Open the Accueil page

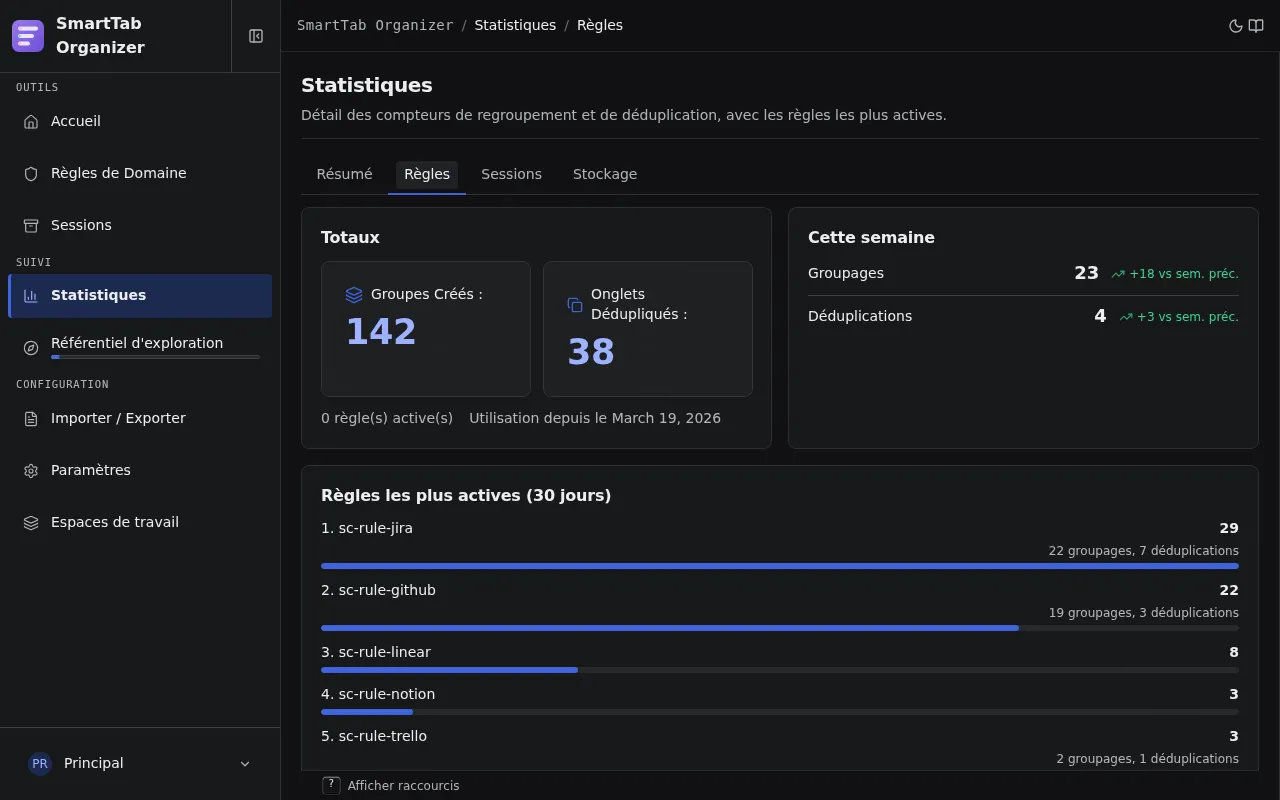pyautogui.click(x=140, y=122)
